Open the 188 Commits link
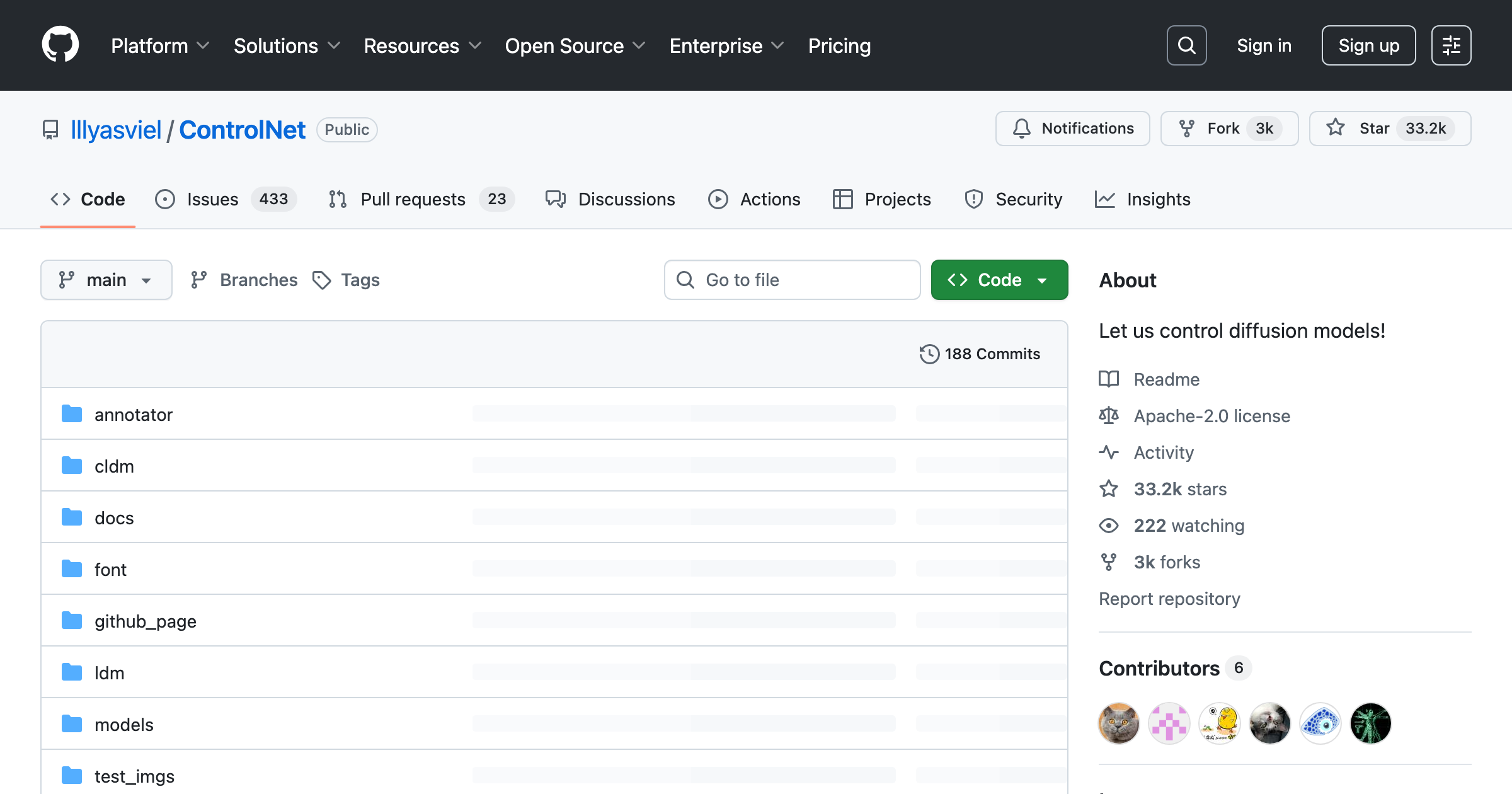The width and height of the screenshot is (1512, 794). pyautogui.click(x=980, y=354)
